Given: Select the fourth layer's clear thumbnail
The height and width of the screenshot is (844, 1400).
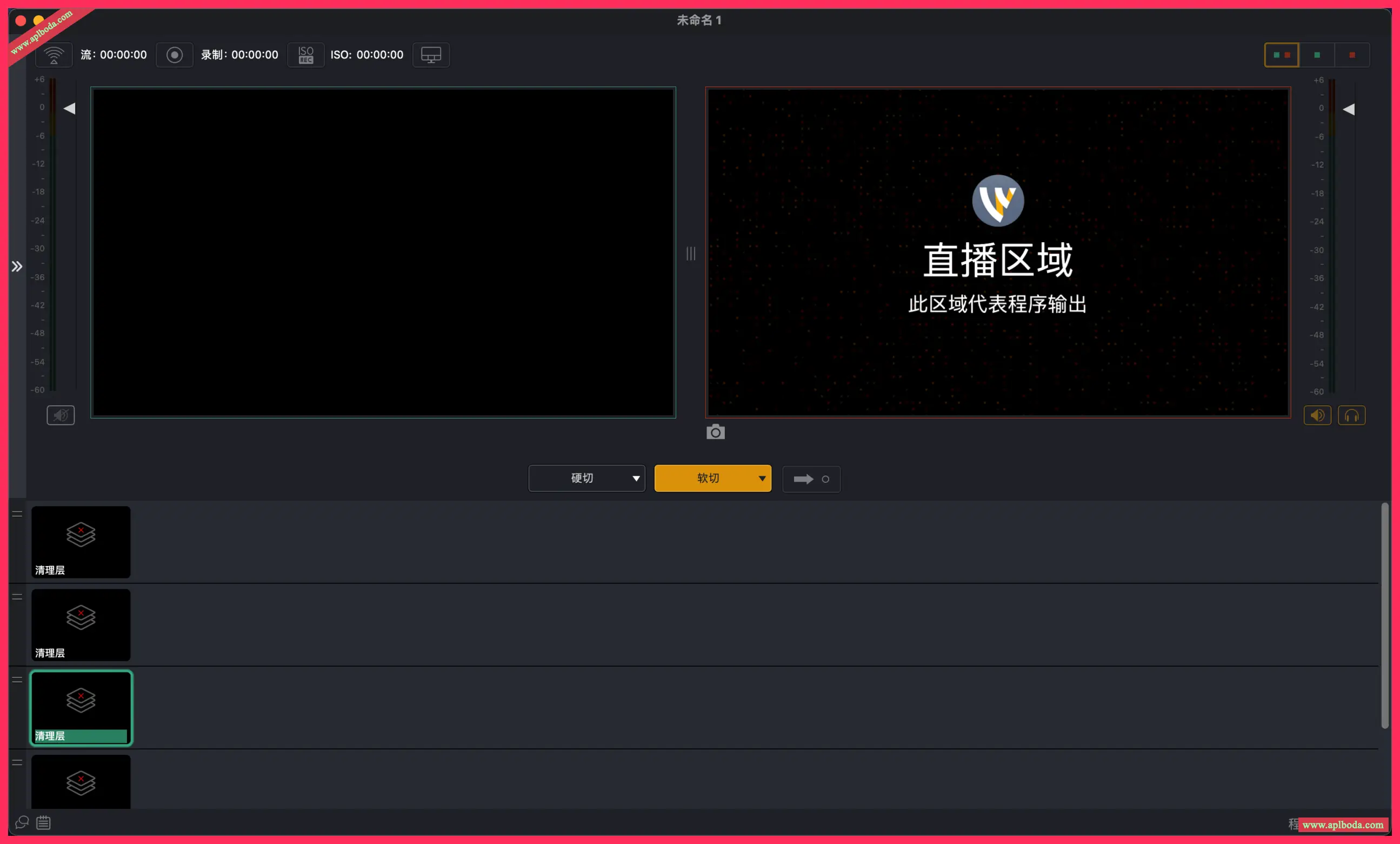Looking at the screenshot, I should 81,782.
